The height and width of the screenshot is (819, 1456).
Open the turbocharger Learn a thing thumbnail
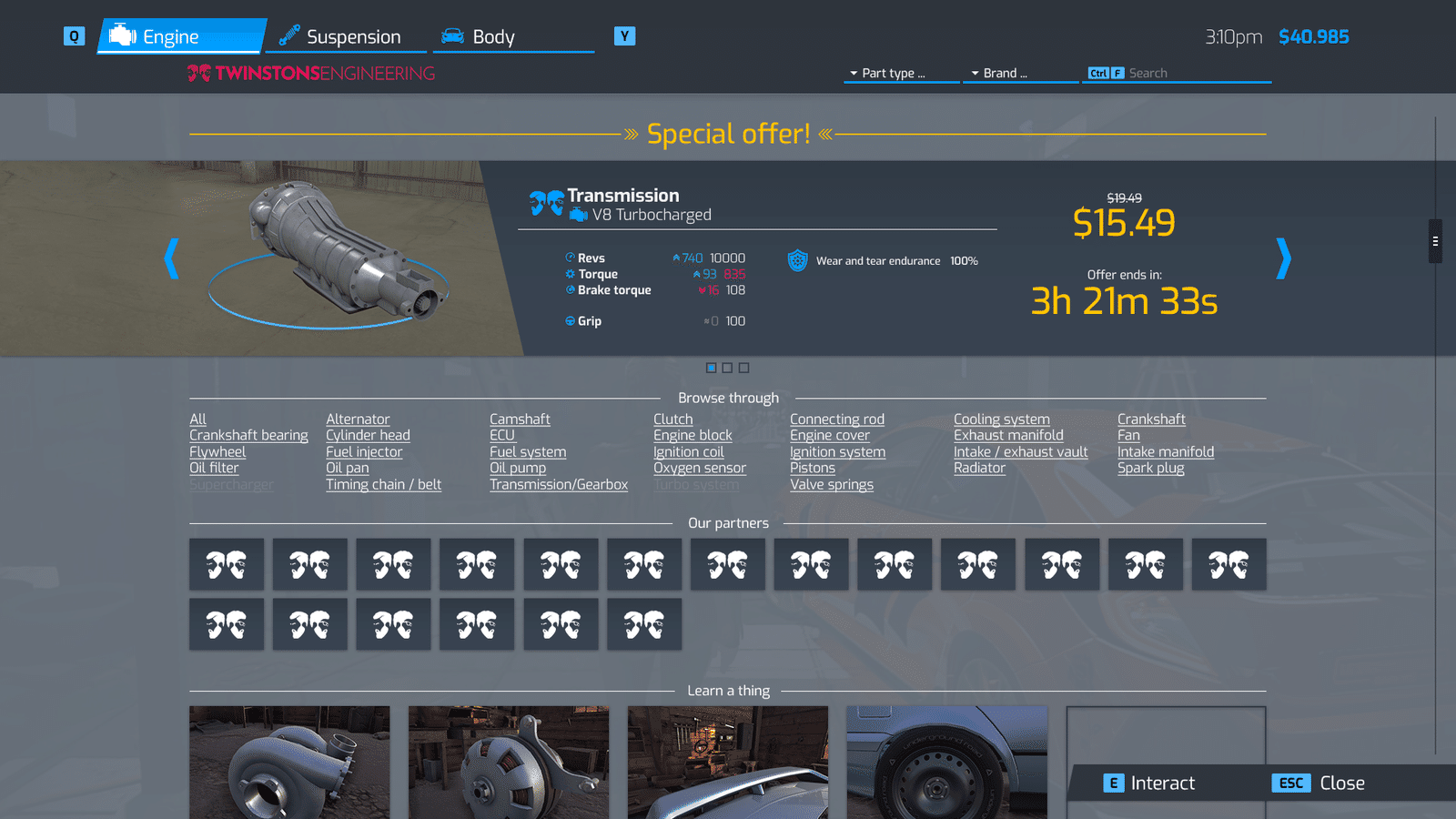(x=289, y=763)
